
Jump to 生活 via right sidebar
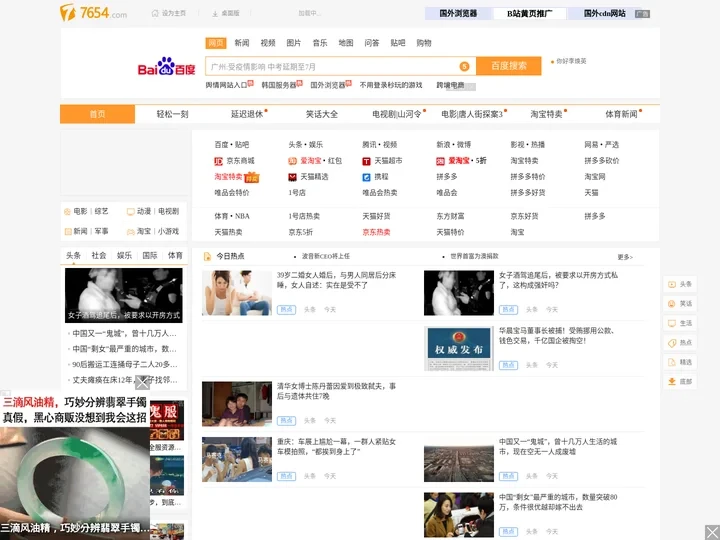(680, 323)
